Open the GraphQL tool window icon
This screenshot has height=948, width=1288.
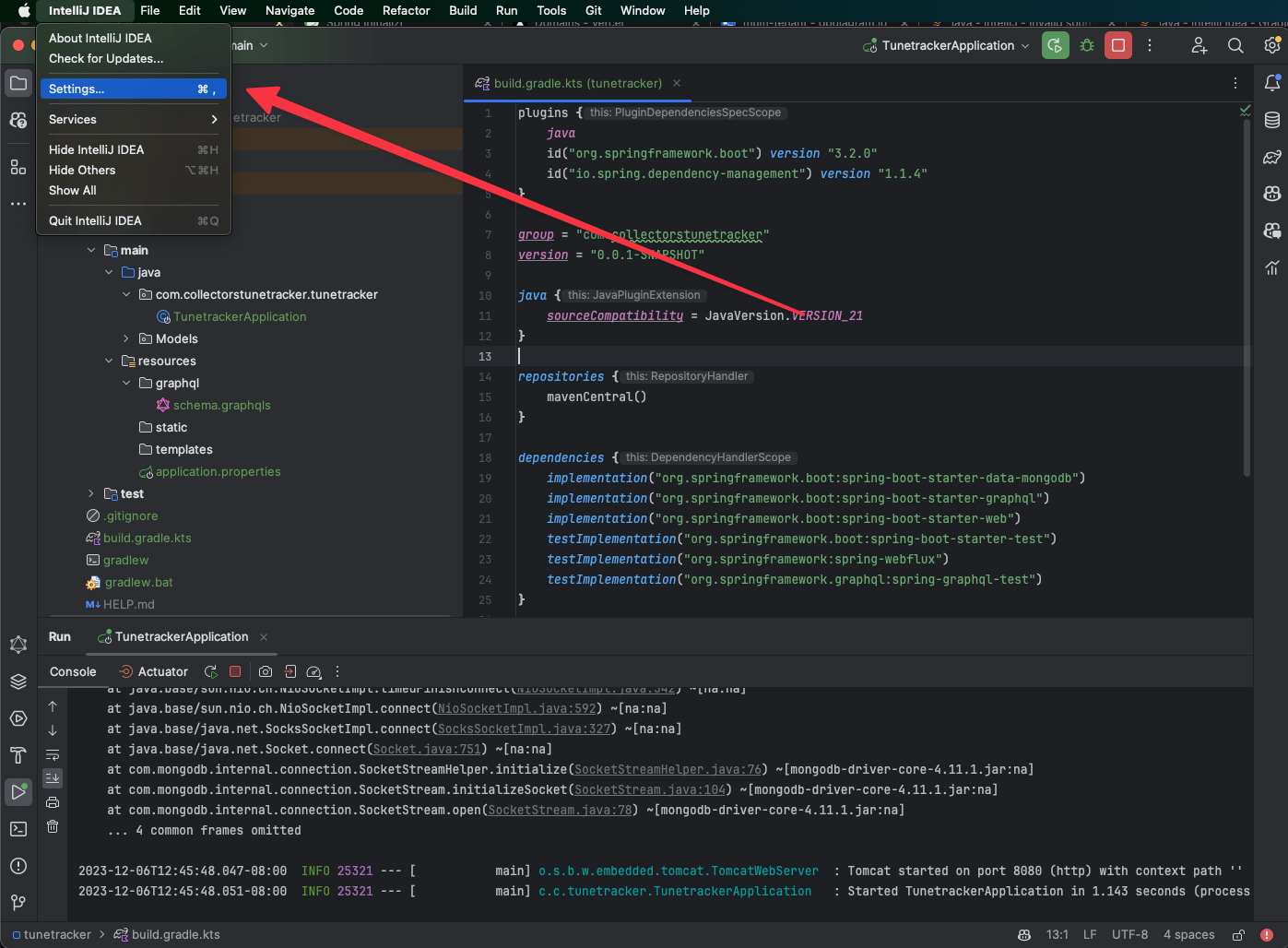coord(18,645)
